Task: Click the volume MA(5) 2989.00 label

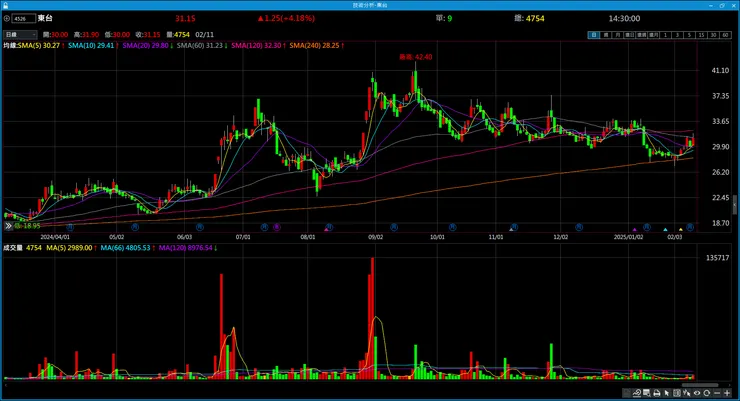Action: click(x=69, y=248)
